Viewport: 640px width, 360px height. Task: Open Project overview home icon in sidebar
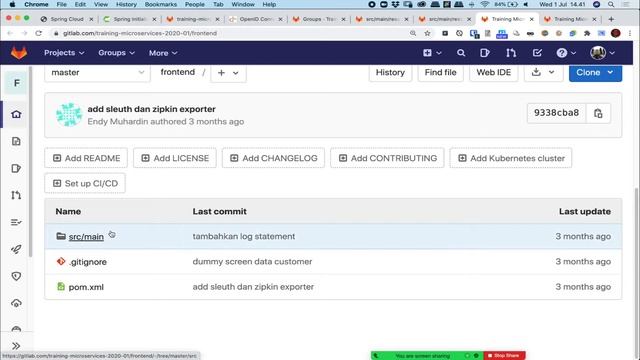click(16, 114)
